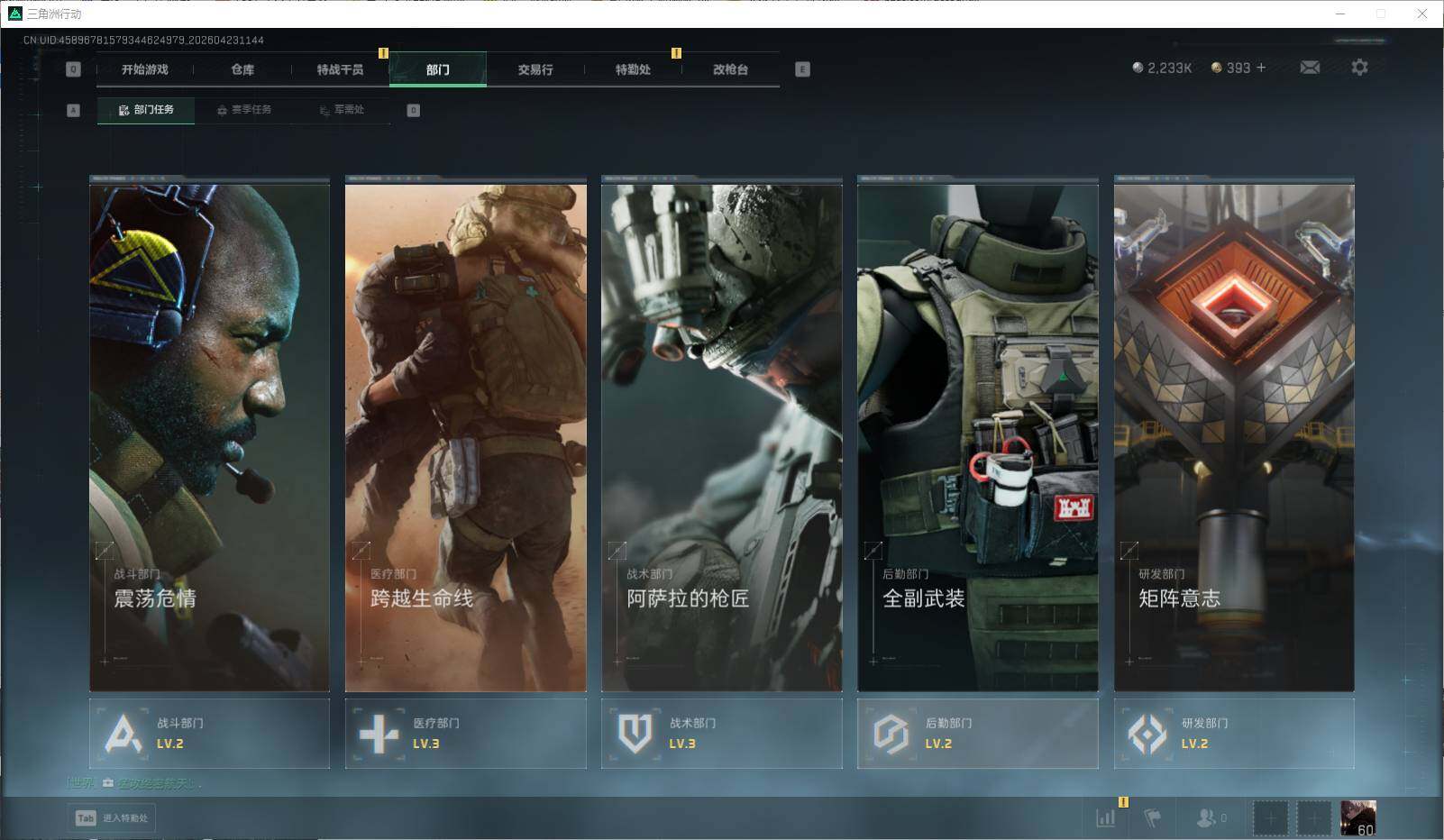The image size is (1444, 840).
Task: Switch to the 改枪台 tab
Action: pos(730,69)
